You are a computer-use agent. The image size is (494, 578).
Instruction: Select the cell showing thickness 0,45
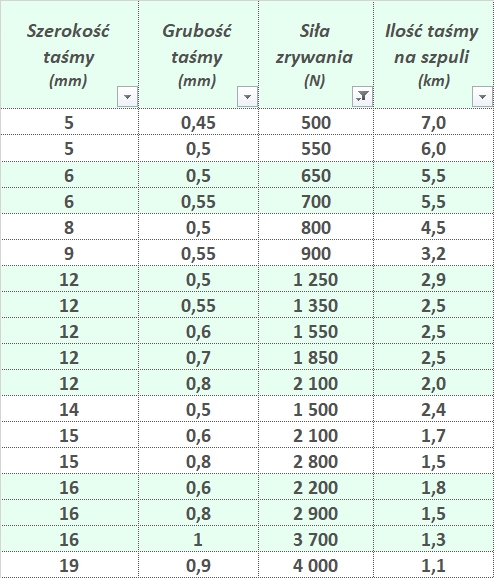coord(198,122)
